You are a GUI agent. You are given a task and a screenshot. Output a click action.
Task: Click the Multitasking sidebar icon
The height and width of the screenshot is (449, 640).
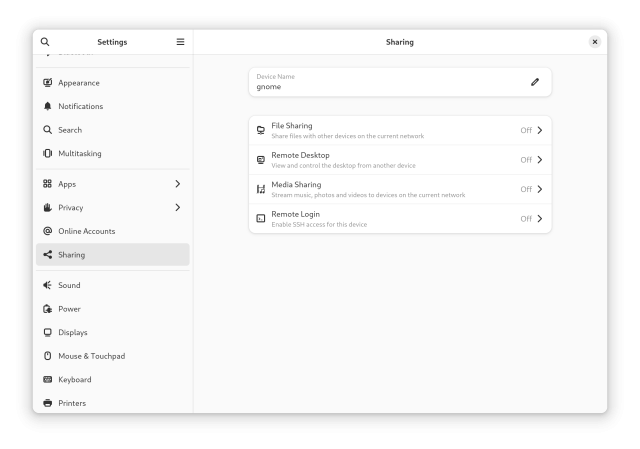click(47, 153)
